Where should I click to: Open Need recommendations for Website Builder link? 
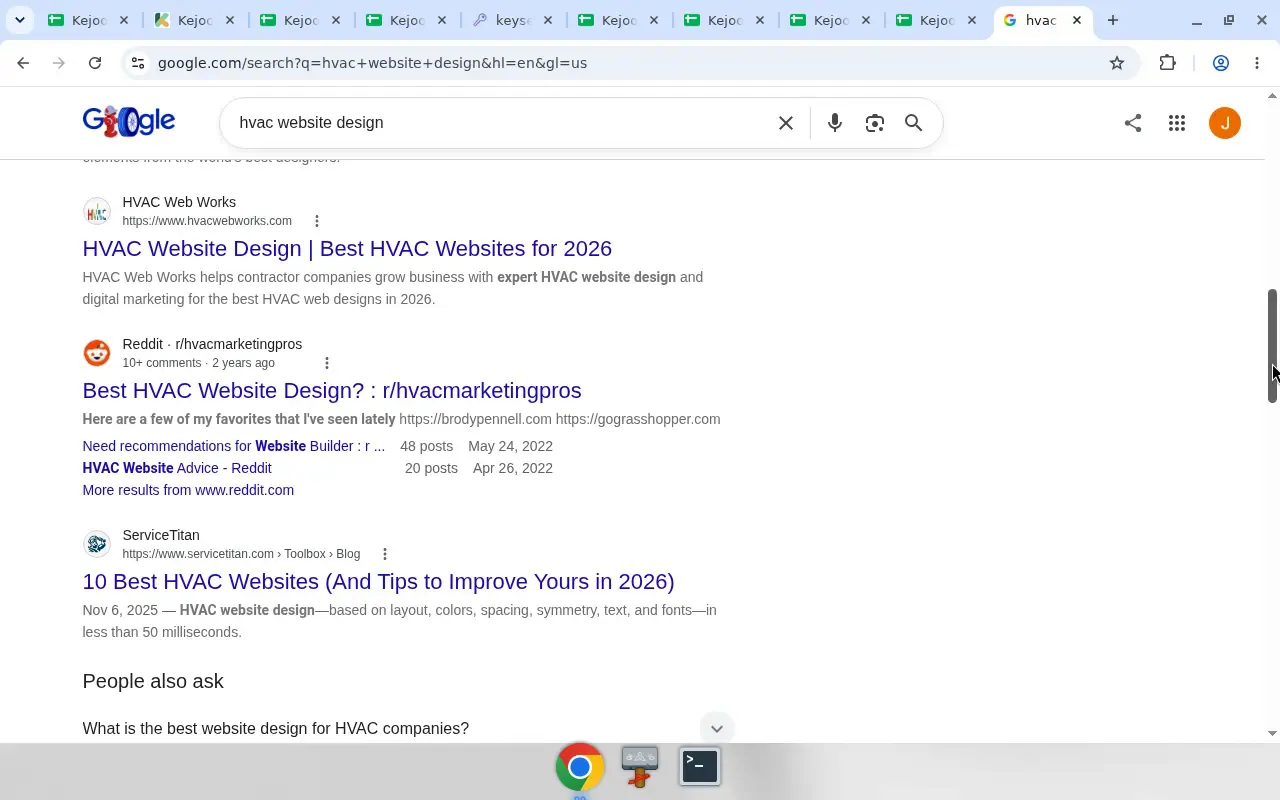pyautogui.click(x=233, y=446)
